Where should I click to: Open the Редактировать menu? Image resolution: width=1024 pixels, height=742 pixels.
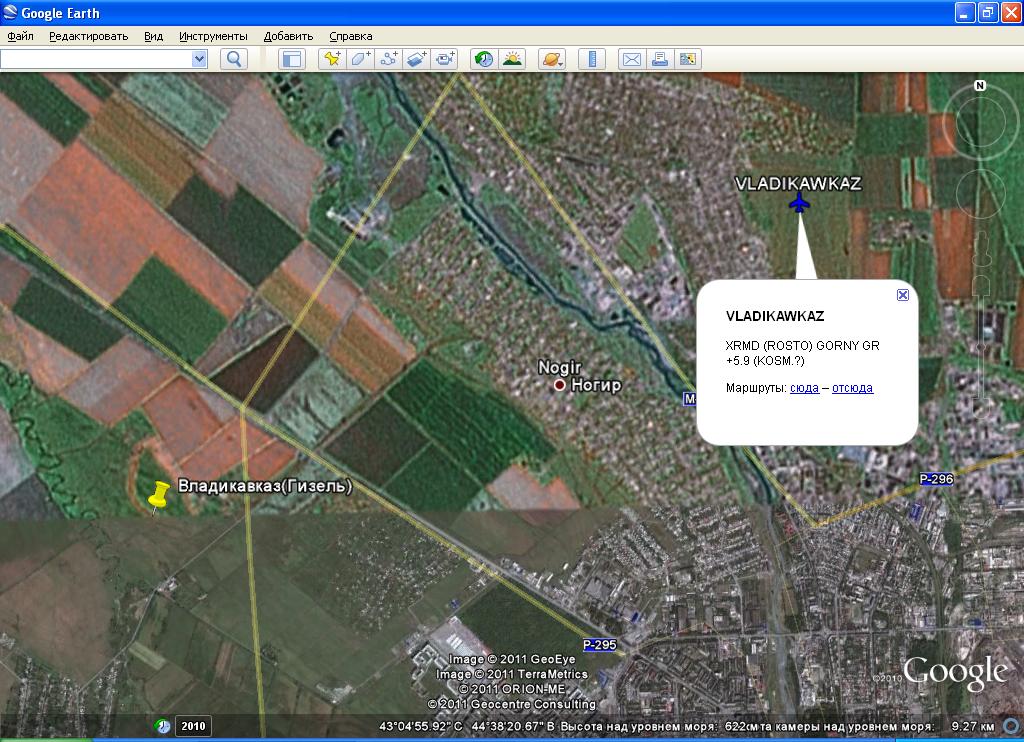pos(89,36)
